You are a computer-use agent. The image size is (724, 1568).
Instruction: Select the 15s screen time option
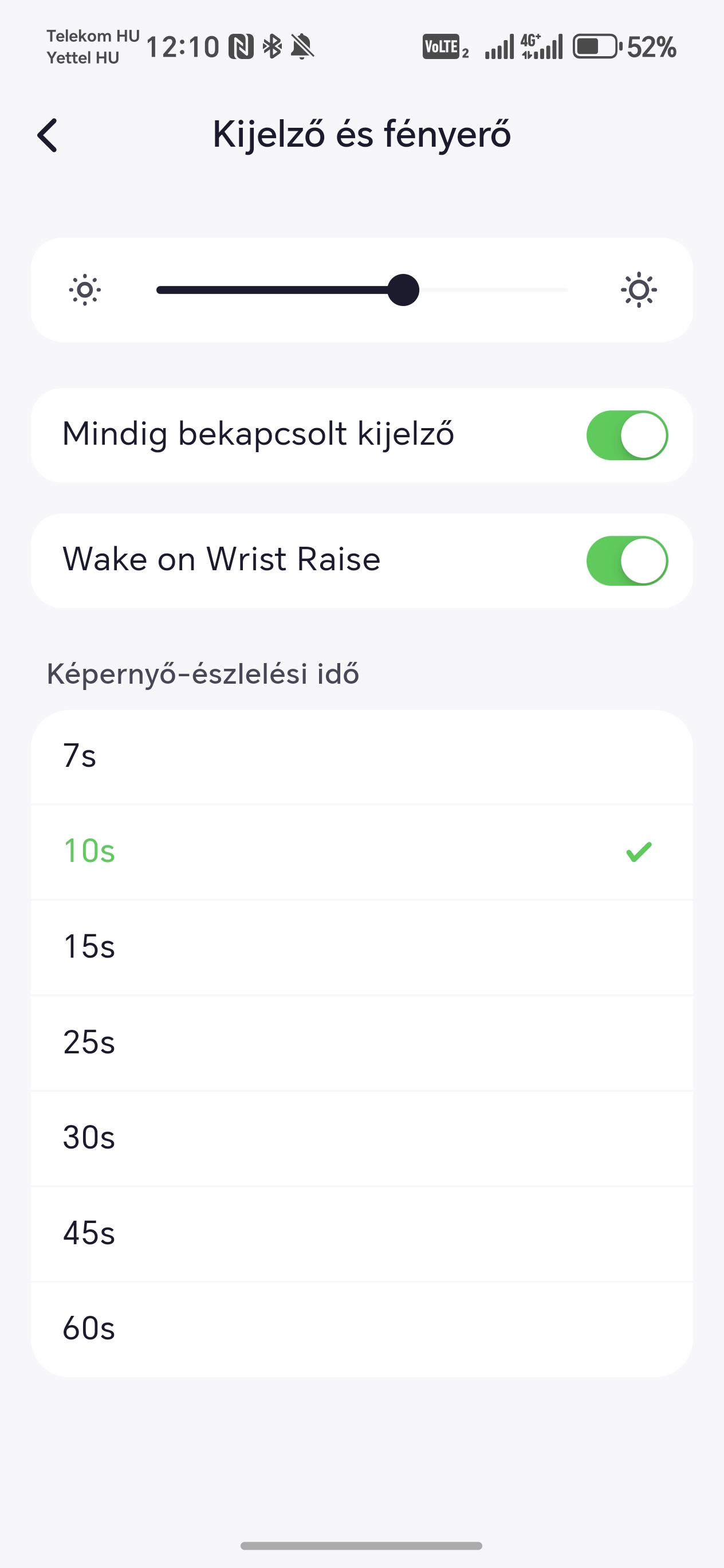pos(362,948)
